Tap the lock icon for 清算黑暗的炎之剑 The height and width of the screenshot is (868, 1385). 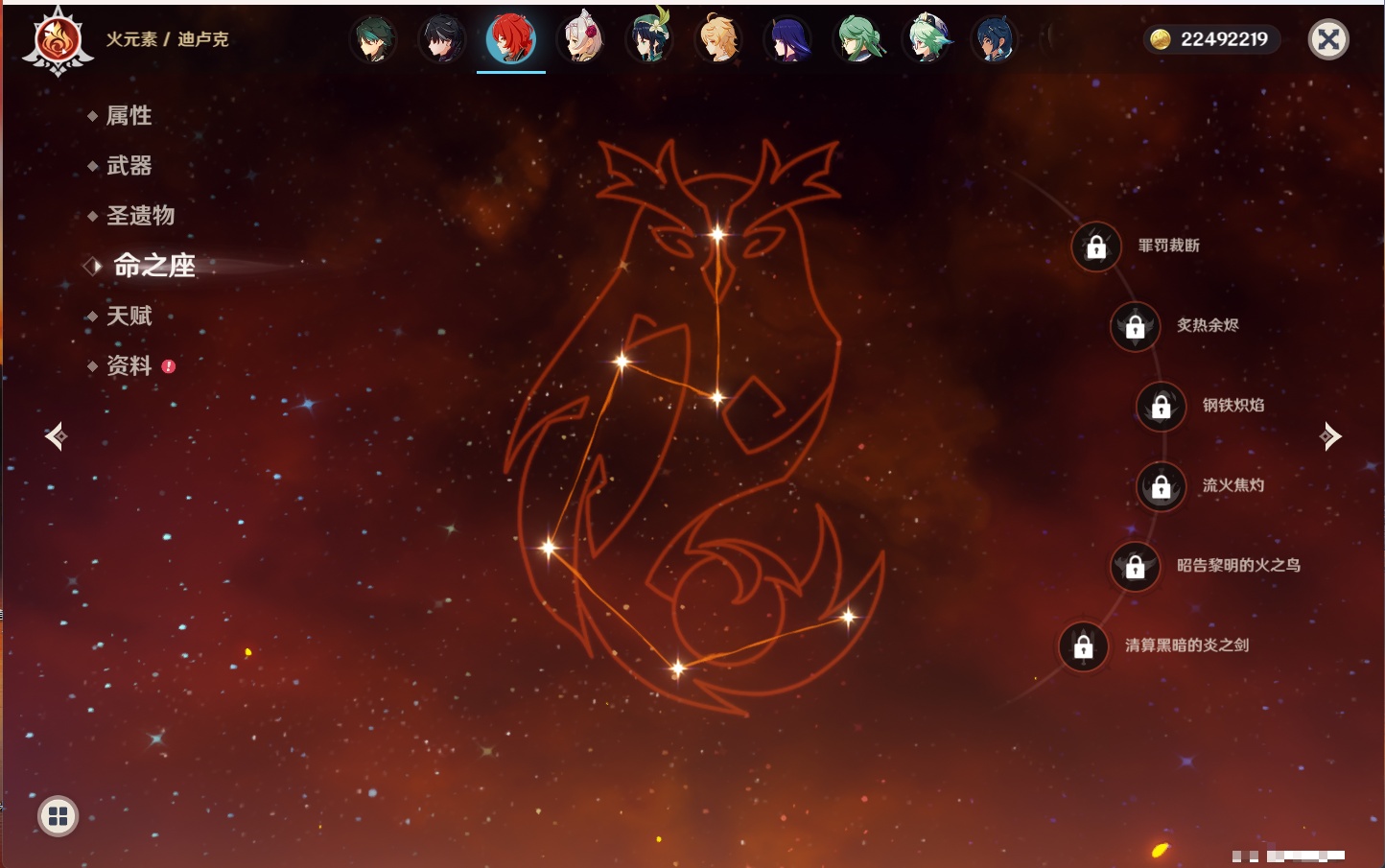coord(1084,646)
